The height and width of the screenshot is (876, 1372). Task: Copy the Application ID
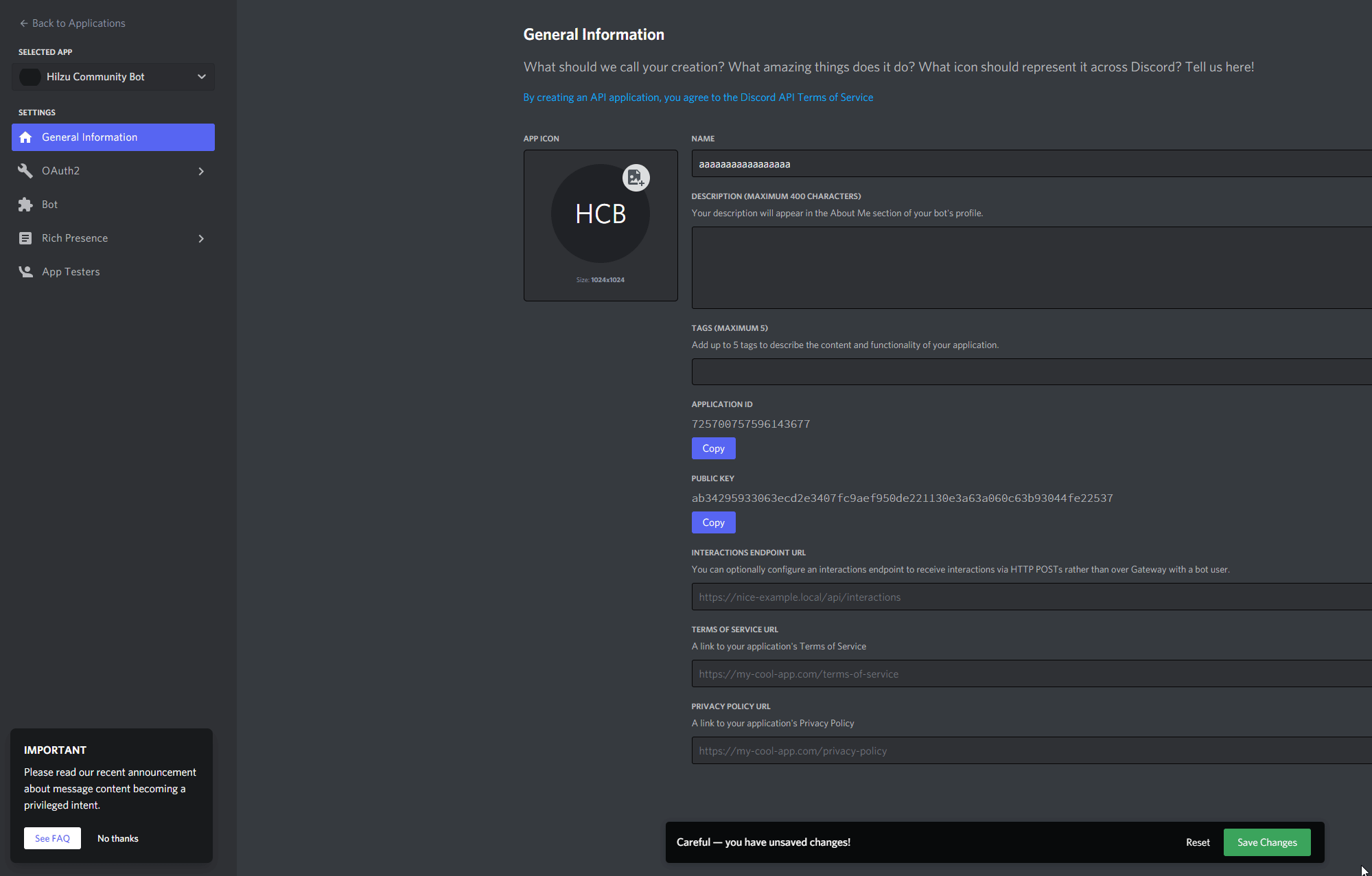713,448
